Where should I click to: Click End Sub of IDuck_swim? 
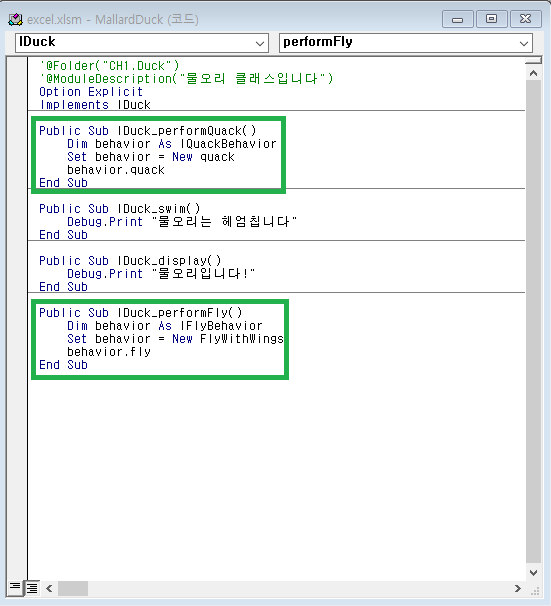click(63, 235)
